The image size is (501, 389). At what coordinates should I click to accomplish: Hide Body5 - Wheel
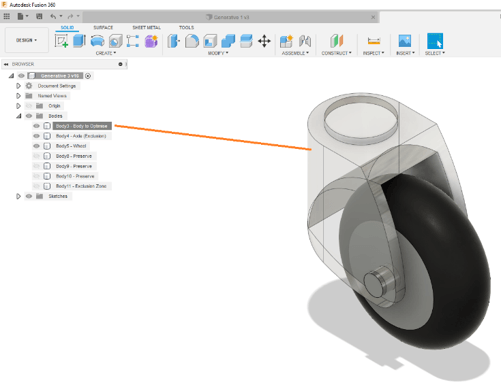(x=37, y=146)
